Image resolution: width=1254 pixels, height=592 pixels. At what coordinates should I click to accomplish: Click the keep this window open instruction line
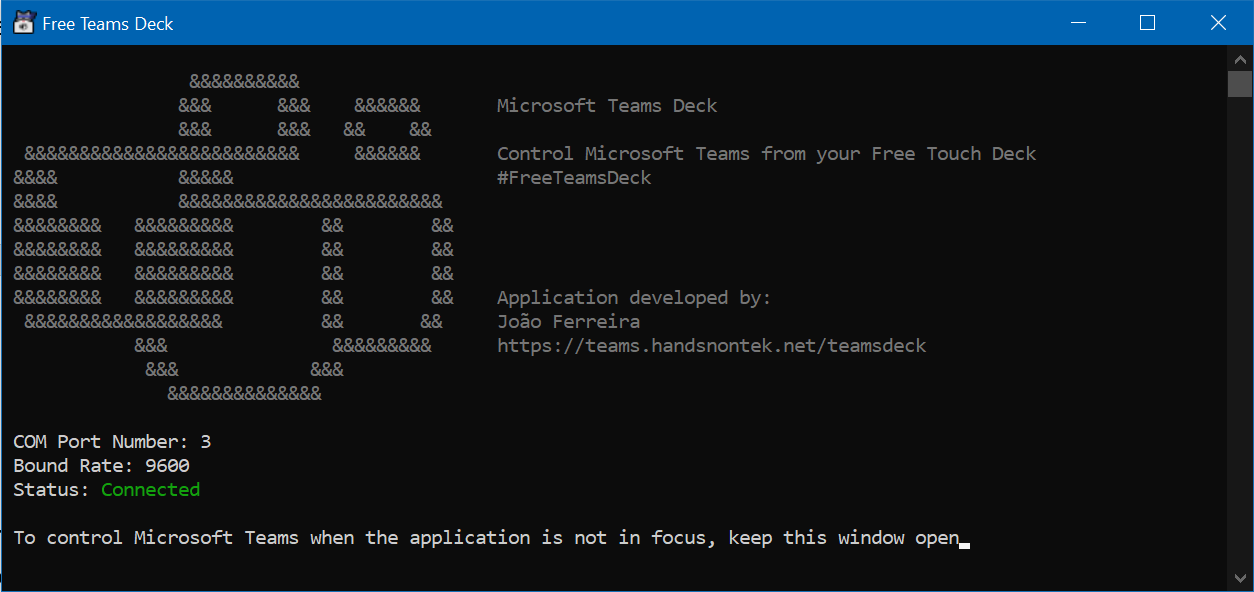click(480, 537)
